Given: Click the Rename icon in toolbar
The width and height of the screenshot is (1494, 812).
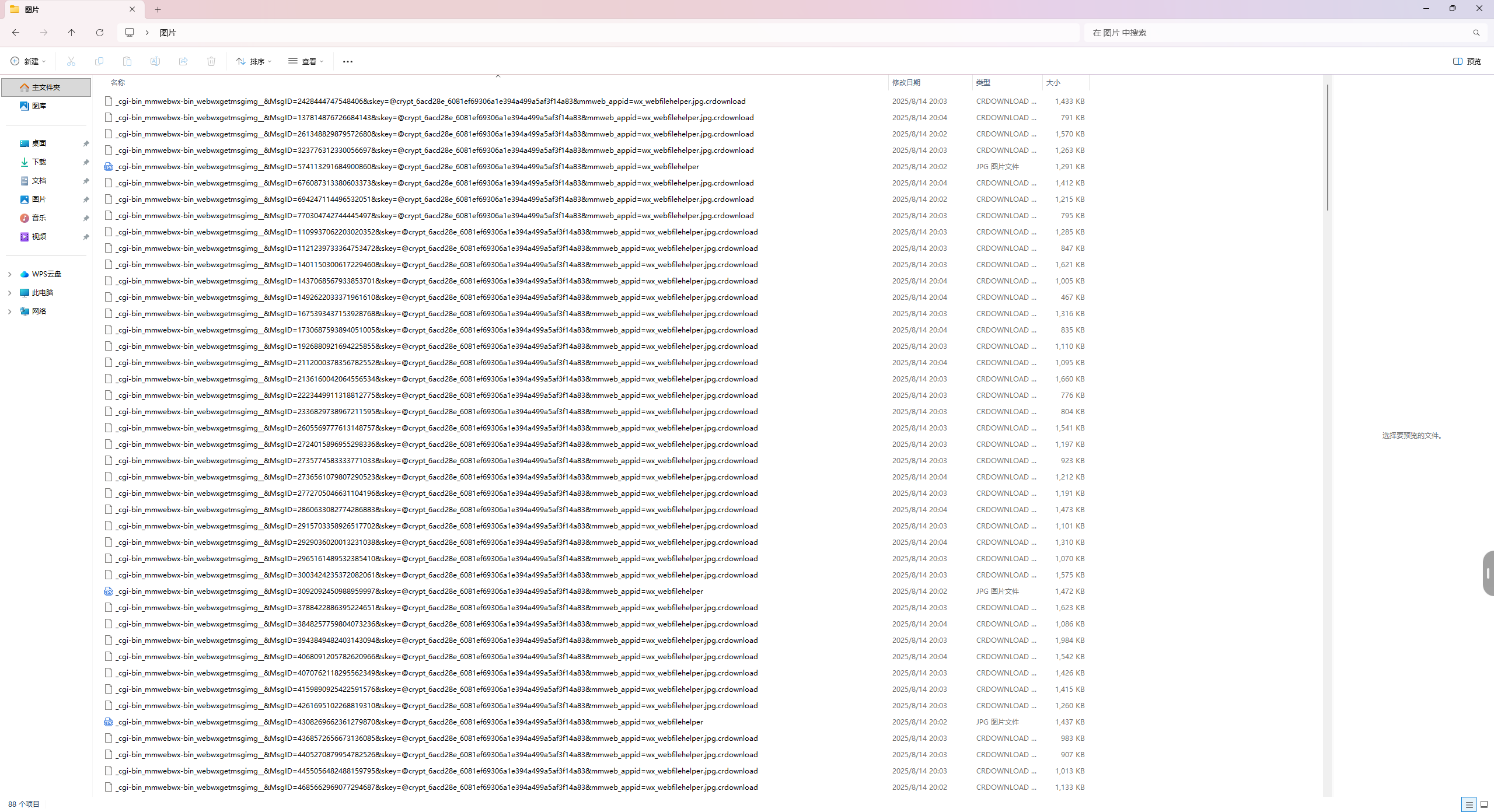Looking at the screenshot, I should 155,61.
